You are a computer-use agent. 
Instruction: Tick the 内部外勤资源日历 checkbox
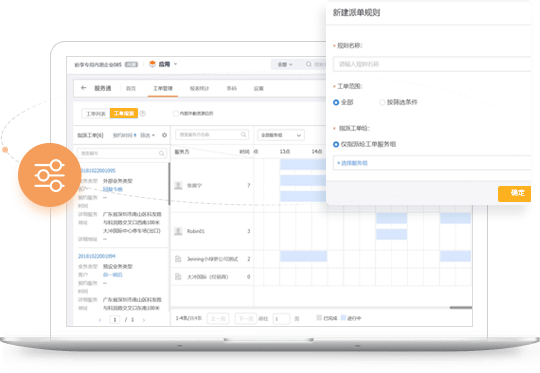pyautogui.click(x=175, y=113)
